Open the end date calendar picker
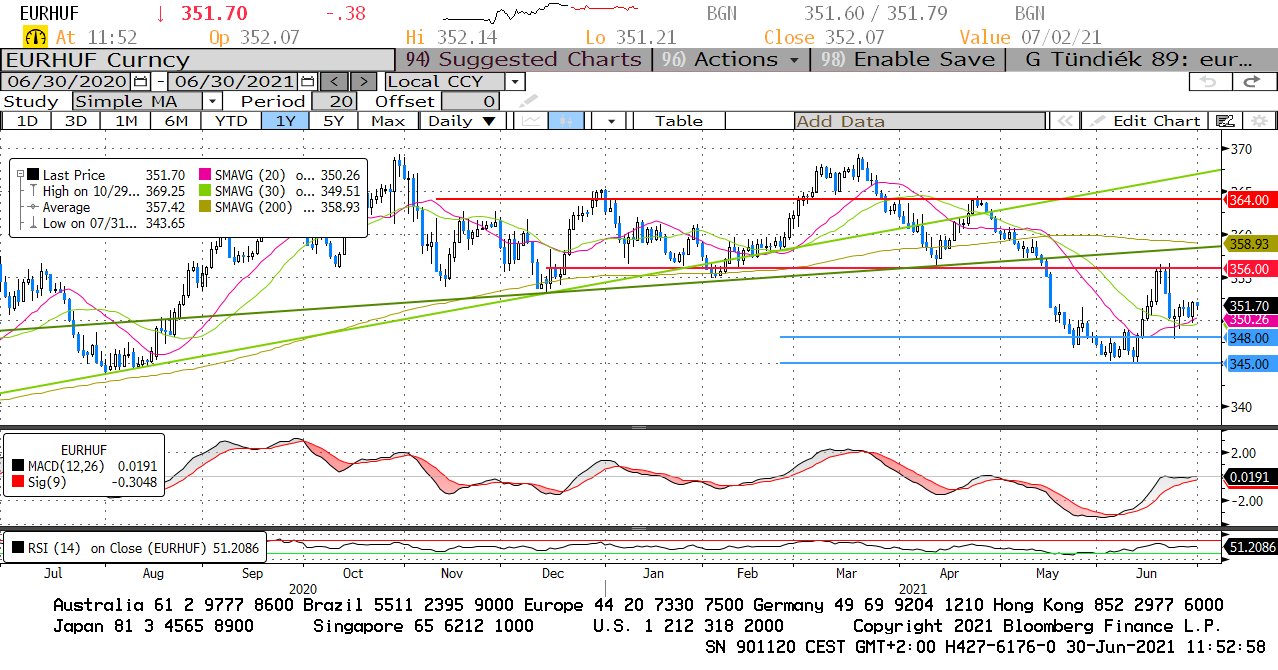Image resolution: width=1278 pixels, height=670 pixels. point(308,81)
